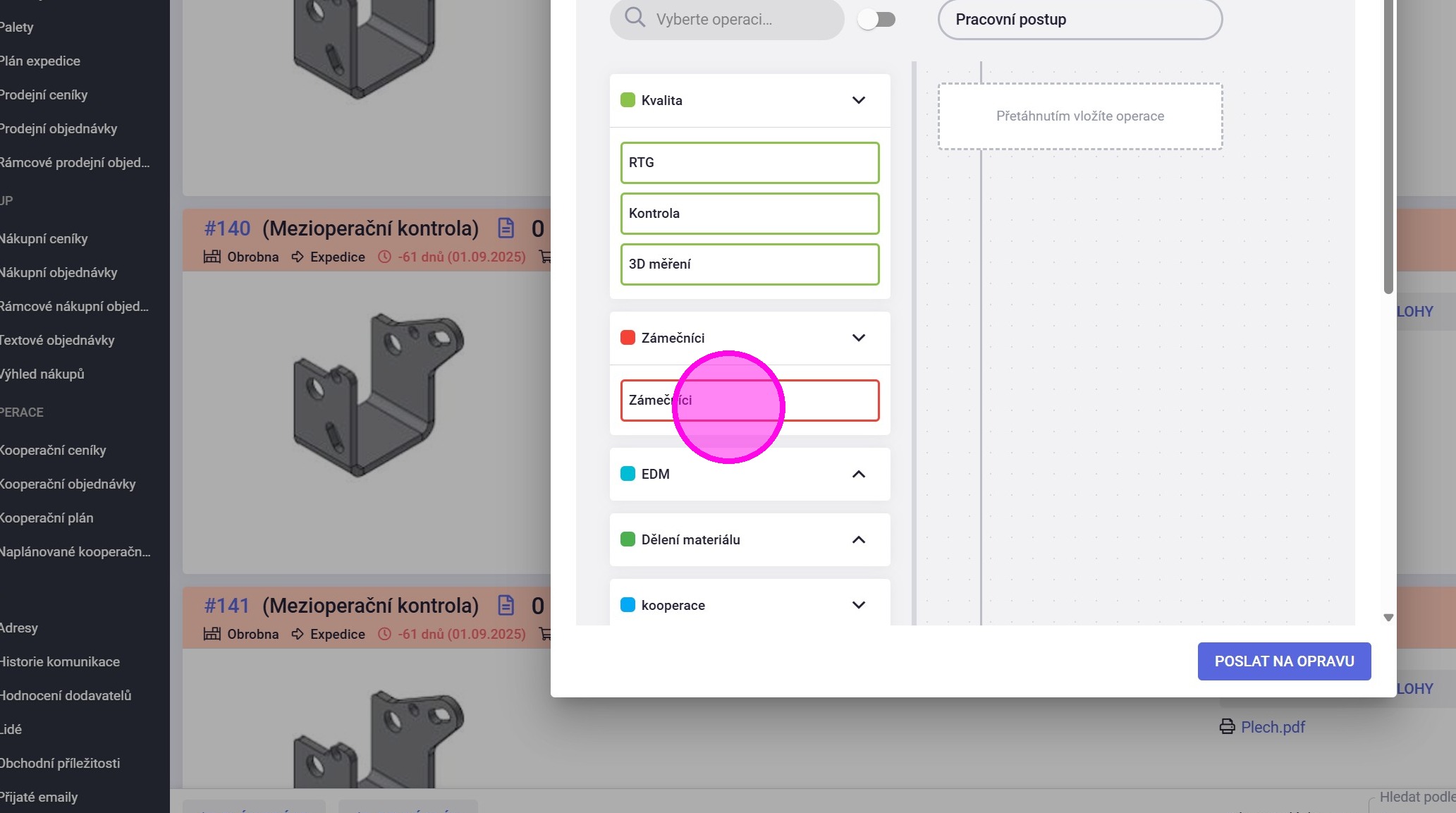The image size is (1456, 813).
Task: Collapse the Zámečníci group chevron
Action: [858, 338]
